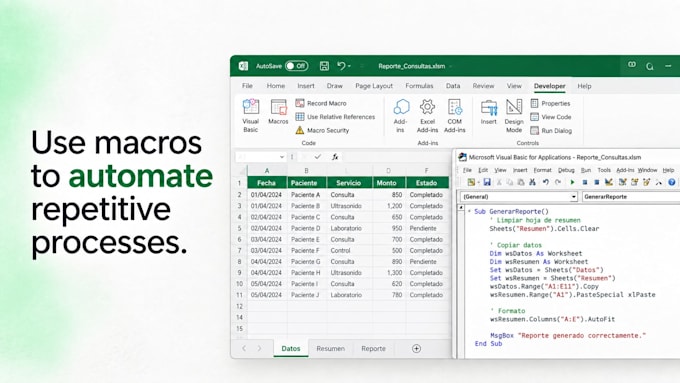680x383 pixels.
Task: Start Record Macro
Action: (x=321, y=103)
